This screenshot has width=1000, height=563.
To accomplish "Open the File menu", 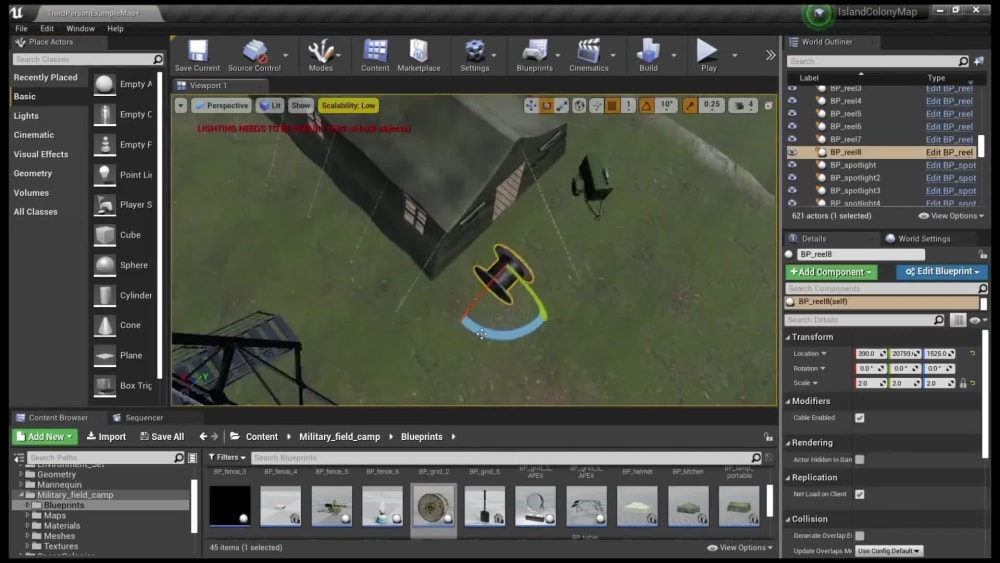I will coord(21,29).
